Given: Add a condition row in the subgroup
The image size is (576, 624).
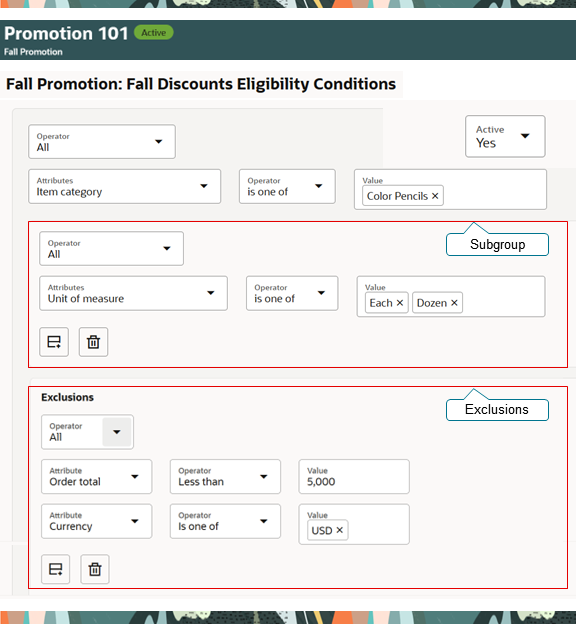Looking at the screenshot, I should tap(54, 342).
